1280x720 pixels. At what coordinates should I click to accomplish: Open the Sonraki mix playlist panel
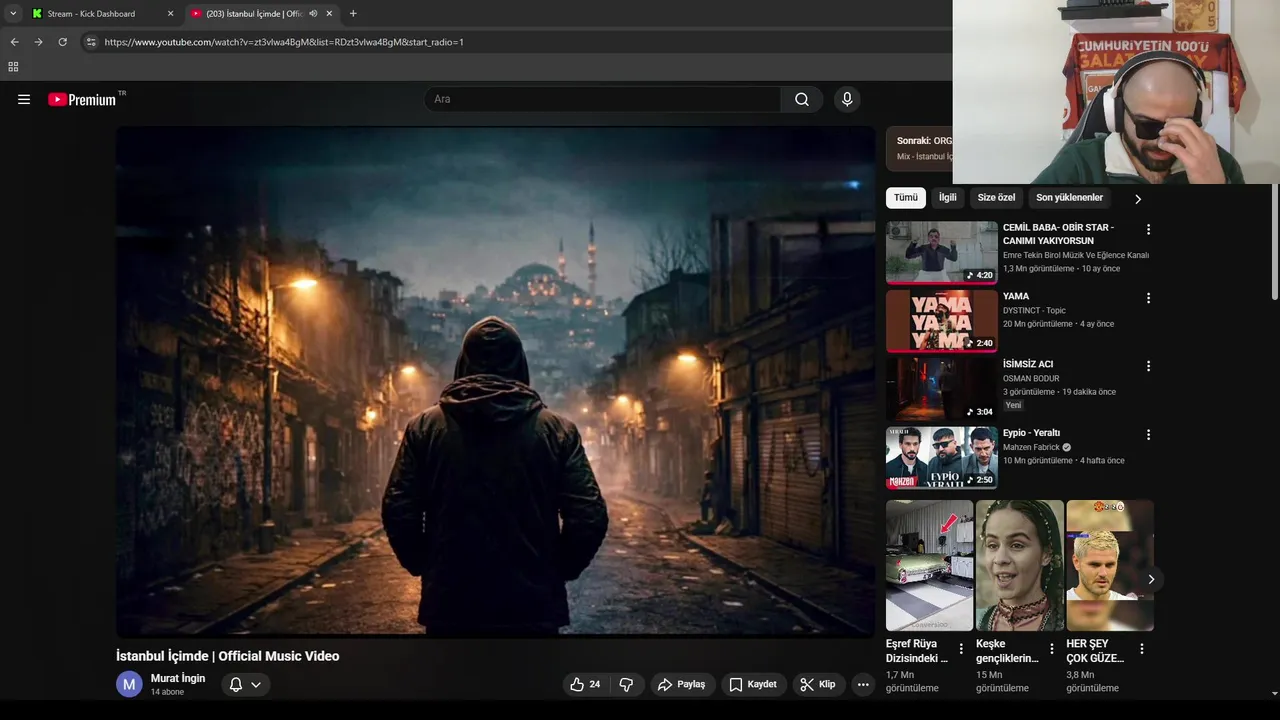pos(919,148)
